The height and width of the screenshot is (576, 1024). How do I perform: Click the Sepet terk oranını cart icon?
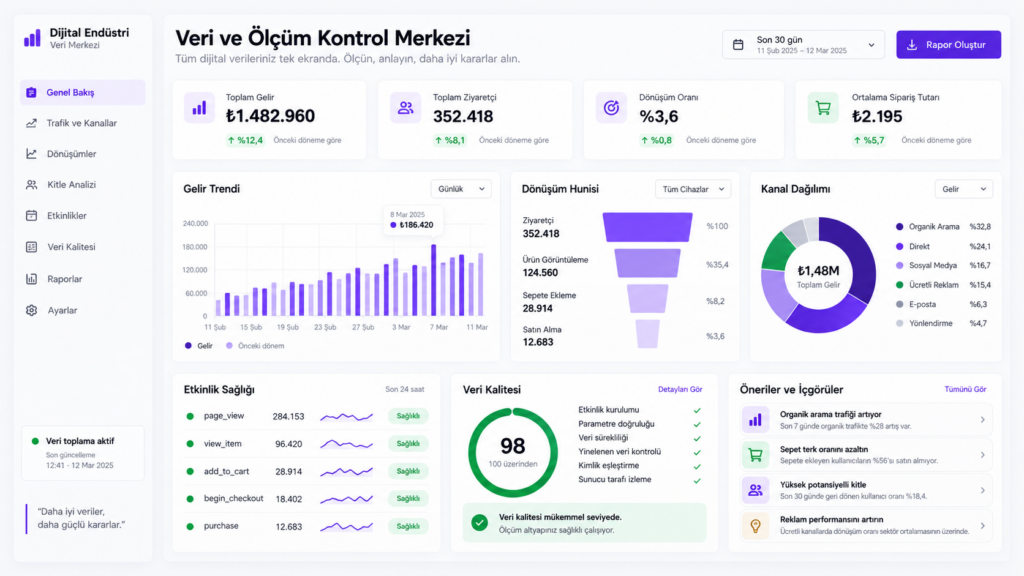[755, 455]
